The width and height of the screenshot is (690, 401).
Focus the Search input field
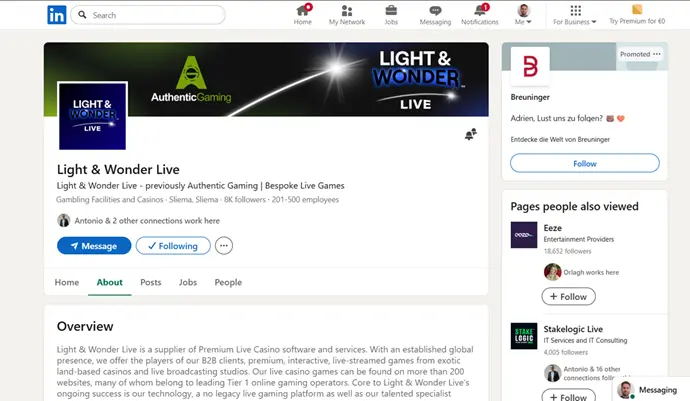pos(148,15)
